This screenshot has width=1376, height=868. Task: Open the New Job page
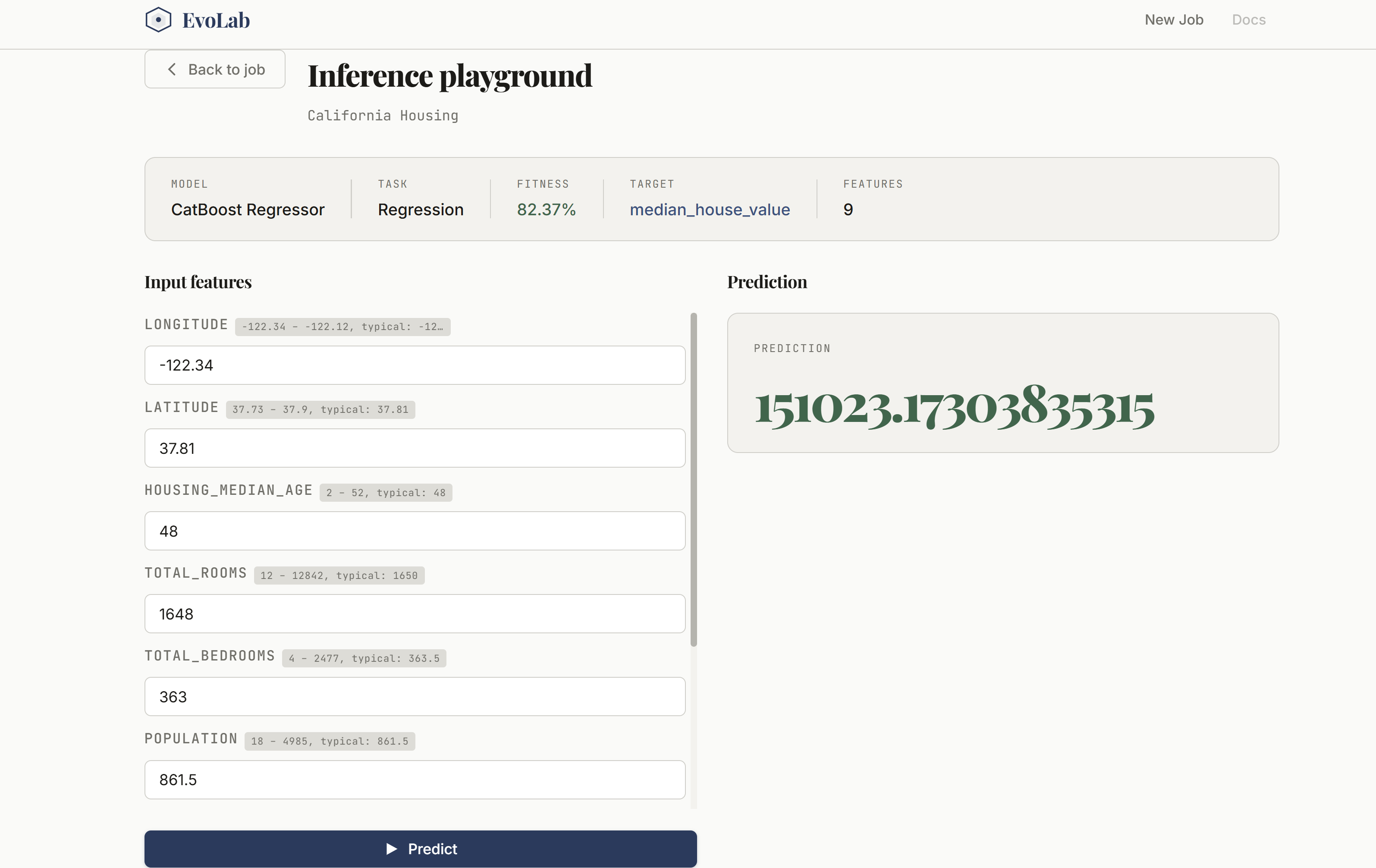coord(1174,20)
